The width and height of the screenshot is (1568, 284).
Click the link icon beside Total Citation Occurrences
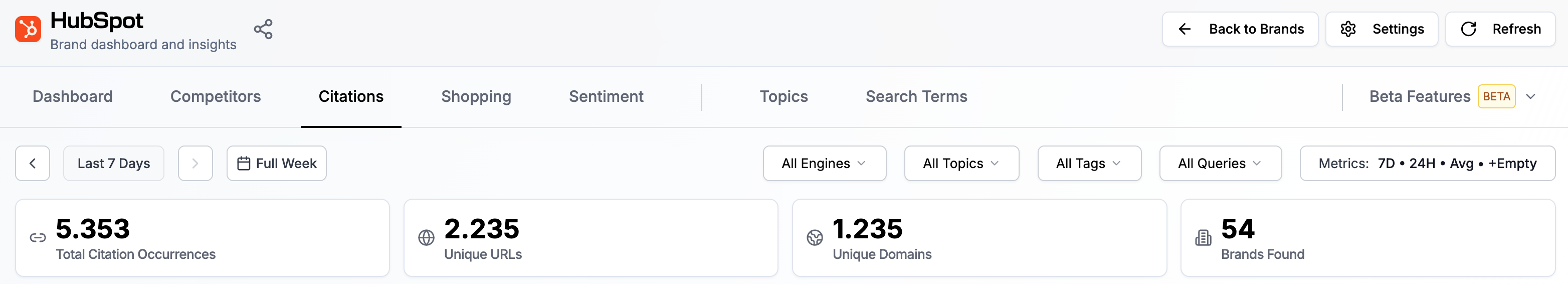(x=38, y=238)
